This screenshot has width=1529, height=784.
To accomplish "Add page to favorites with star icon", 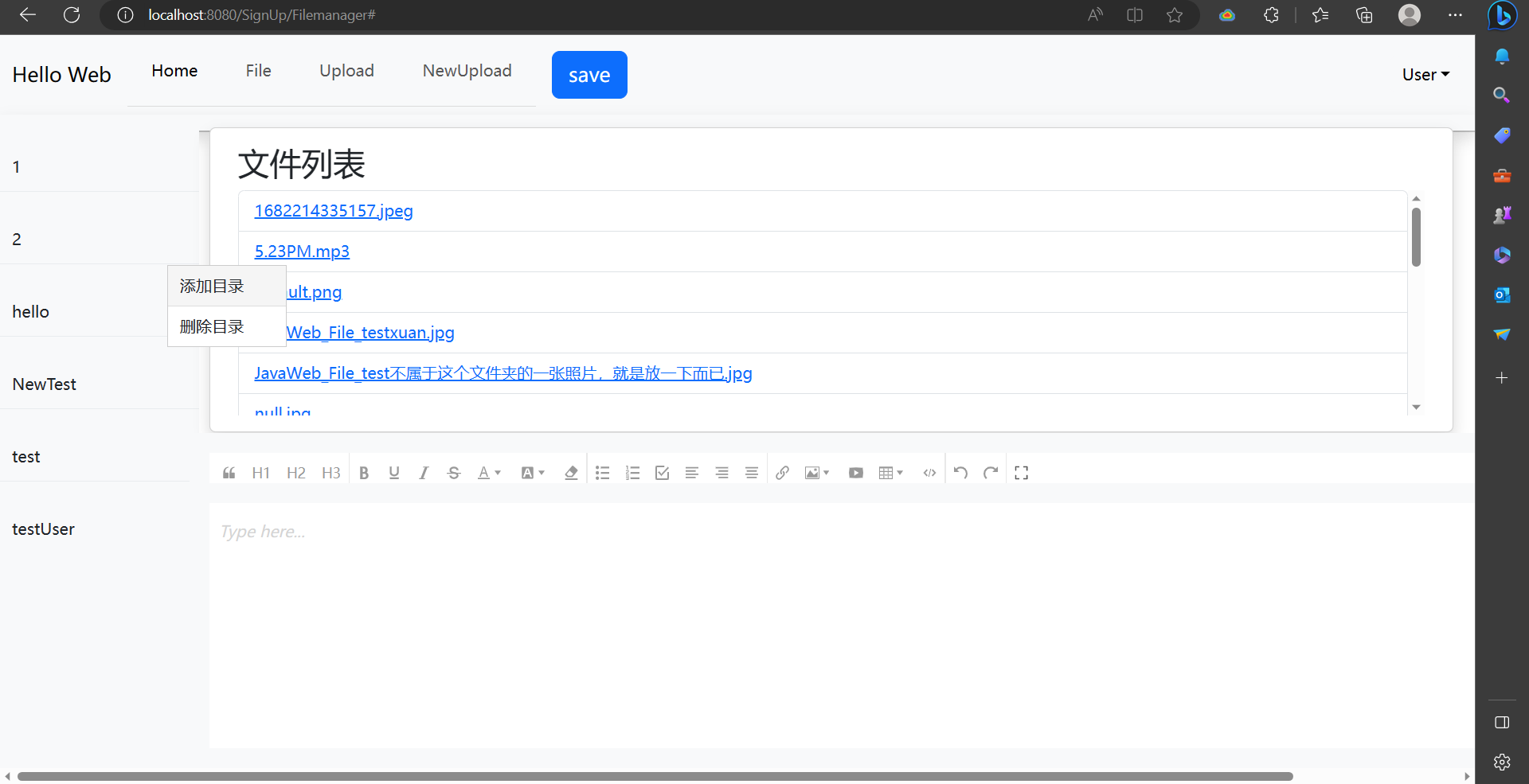I will (x=1175, y=15).
